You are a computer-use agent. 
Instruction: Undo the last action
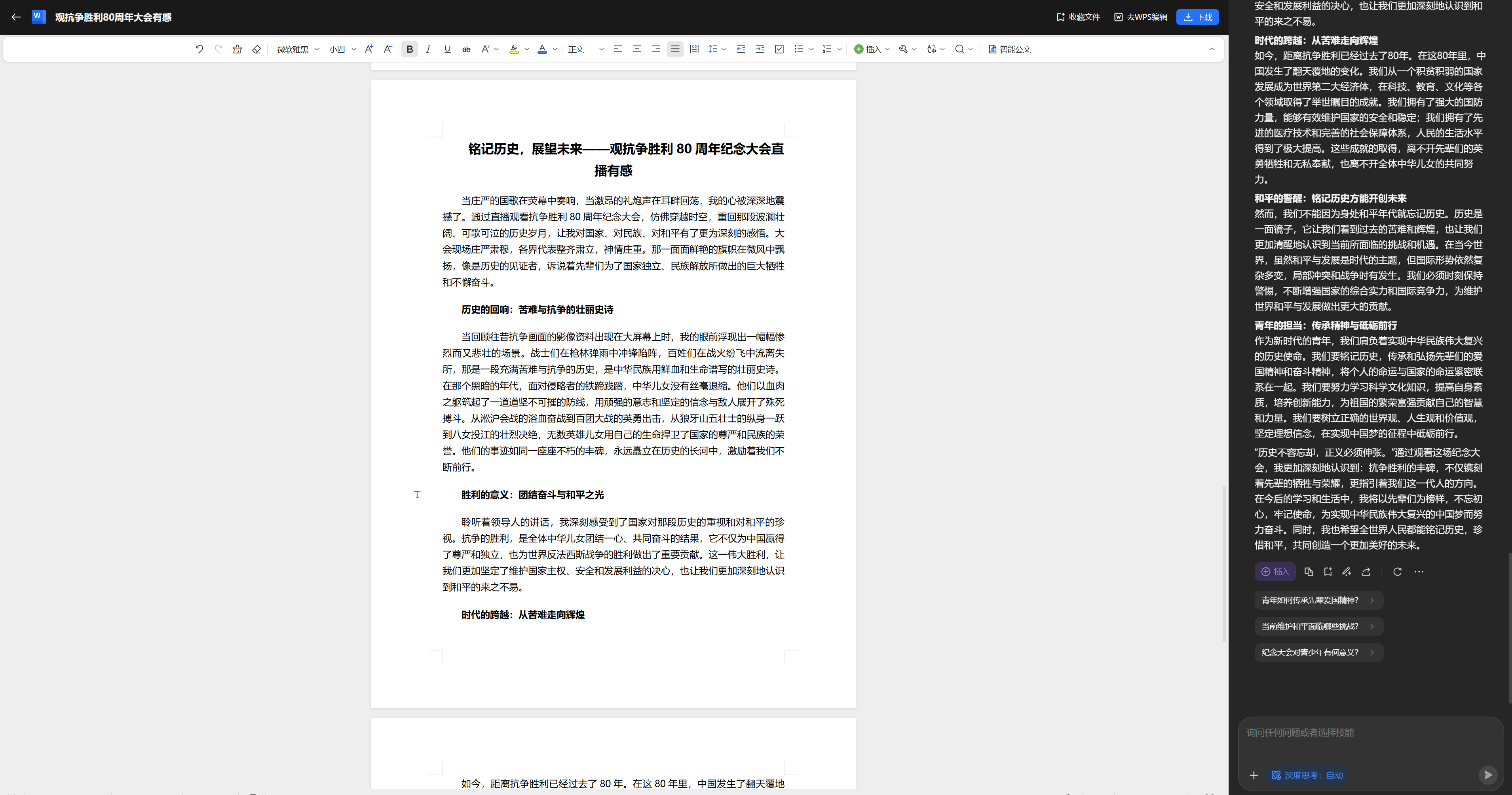(199, 49)
